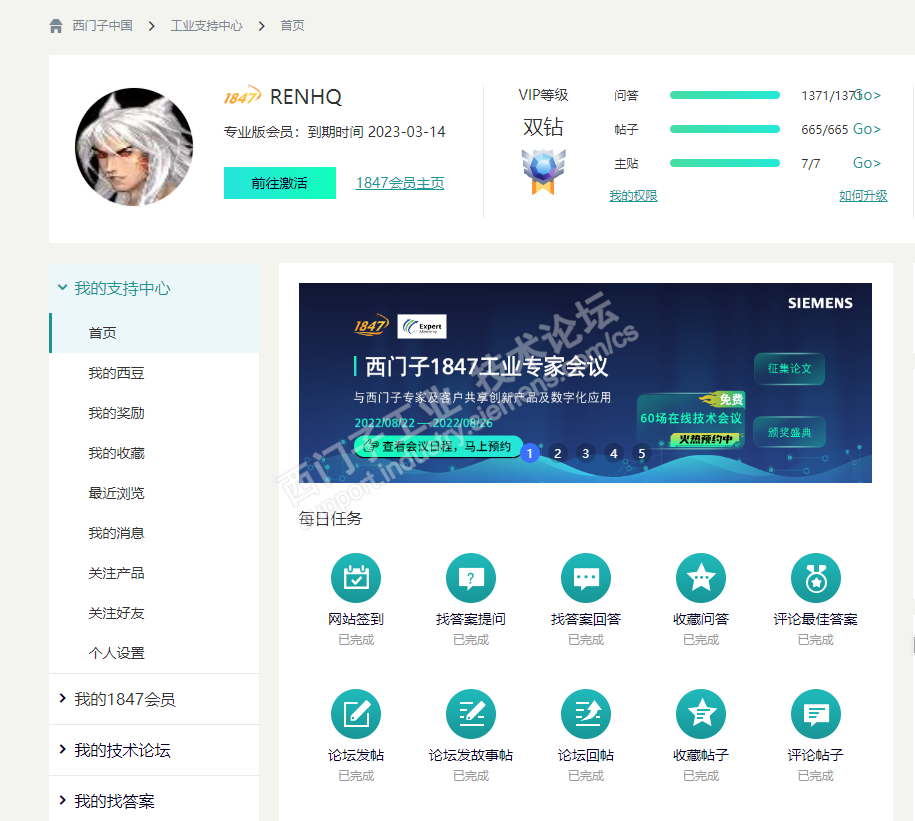Switch to banner slide 5
Screen dimensions: 915x821
pyautogui.click(x=642, y=453)
